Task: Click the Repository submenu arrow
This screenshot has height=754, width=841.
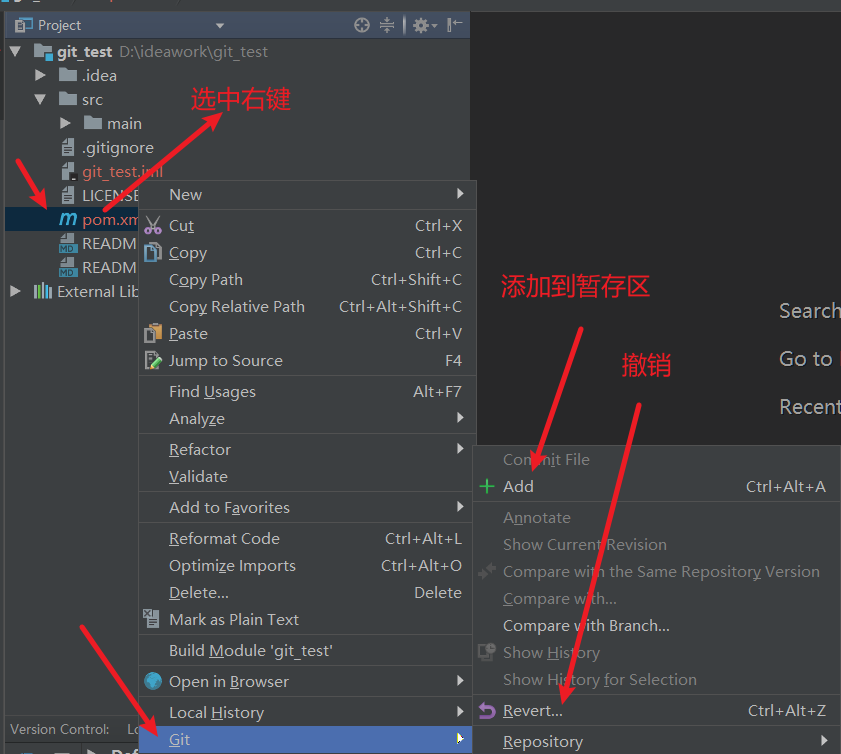Action: (824, 741)
